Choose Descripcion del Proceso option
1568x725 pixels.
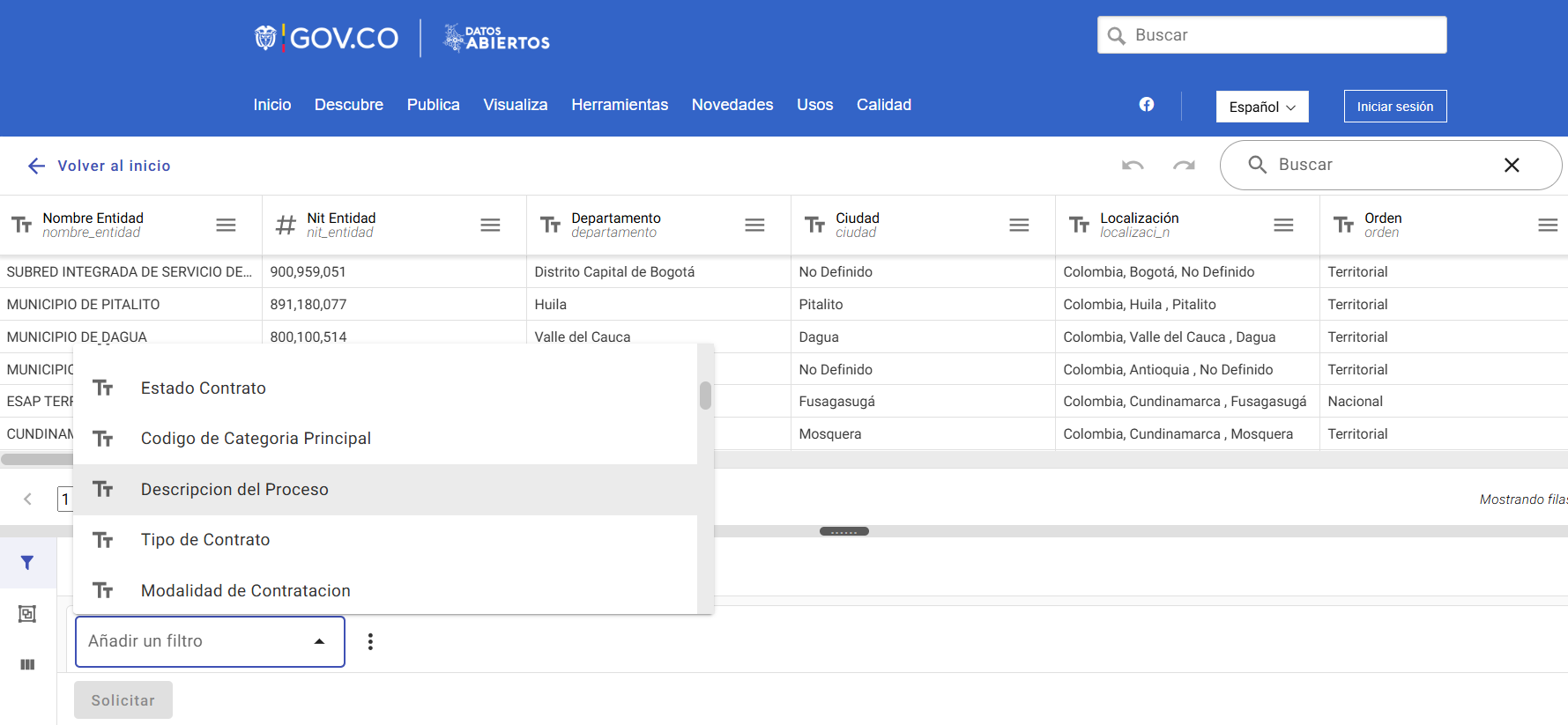(385, 490)
